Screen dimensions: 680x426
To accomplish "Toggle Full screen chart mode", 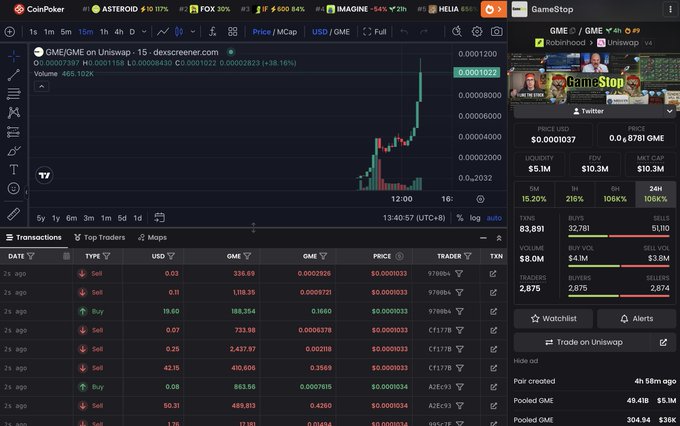I will point(375,32).
